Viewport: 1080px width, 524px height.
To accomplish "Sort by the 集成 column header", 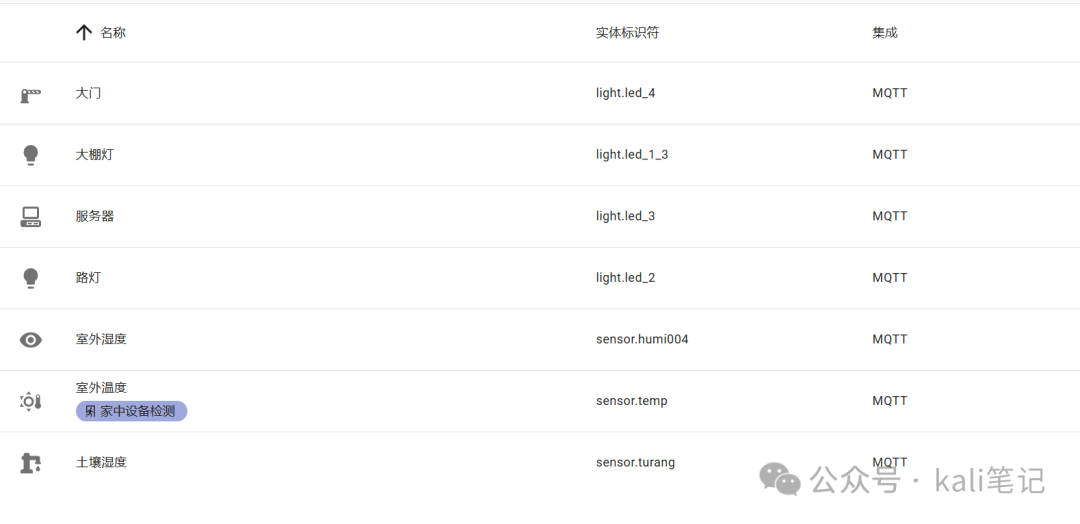I will [x=884, y=32].
